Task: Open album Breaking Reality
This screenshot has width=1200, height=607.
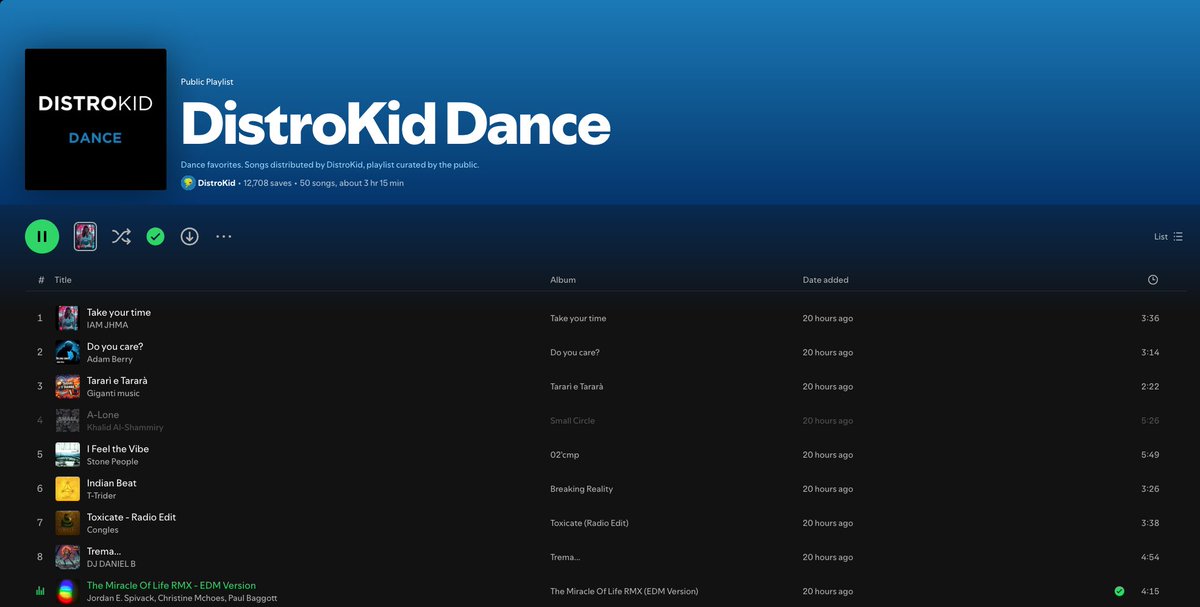Action: [581, 489]
